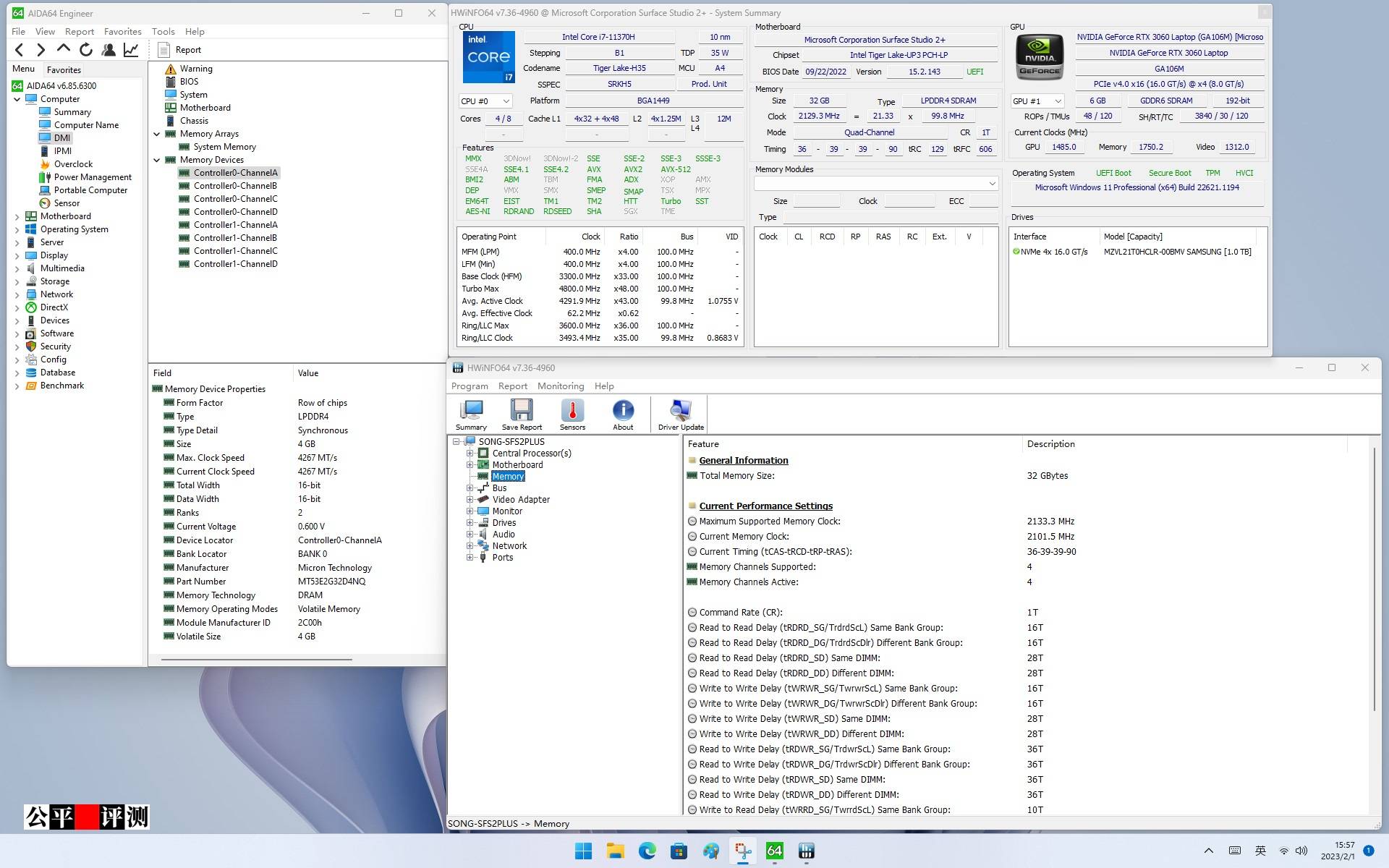Open the HWiNFO Summary toolbar icon

tap(471, 414)
